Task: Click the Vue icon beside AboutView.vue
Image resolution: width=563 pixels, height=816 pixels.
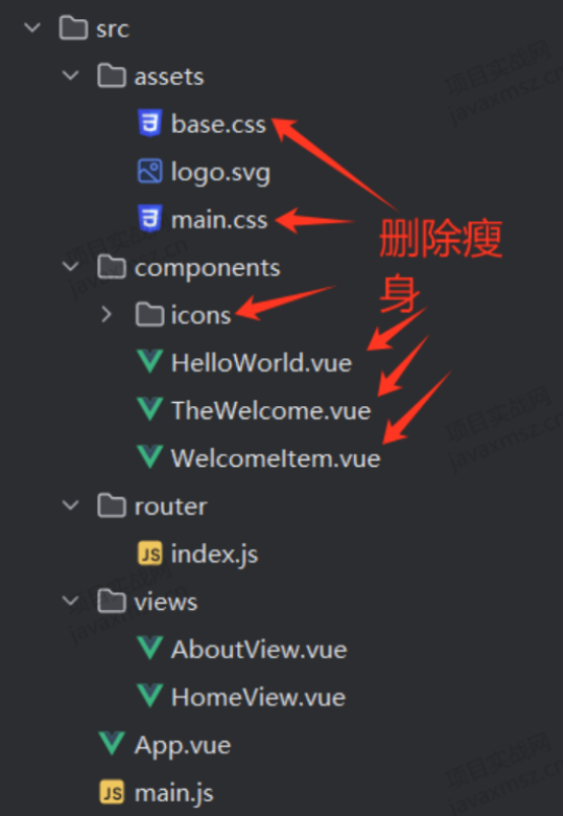Action: point(150,648)
